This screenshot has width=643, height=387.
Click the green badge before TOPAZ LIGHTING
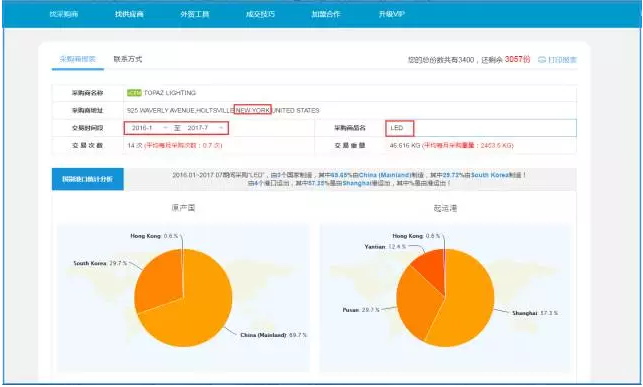pos(134,93)
